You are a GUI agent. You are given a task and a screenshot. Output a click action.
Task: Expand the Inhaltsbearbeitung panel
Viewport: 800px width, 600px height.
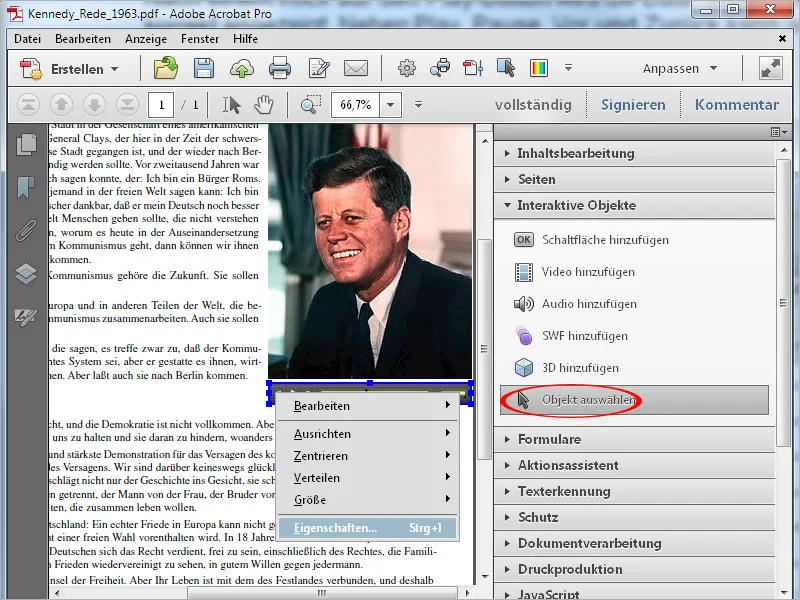click(634, 154)
